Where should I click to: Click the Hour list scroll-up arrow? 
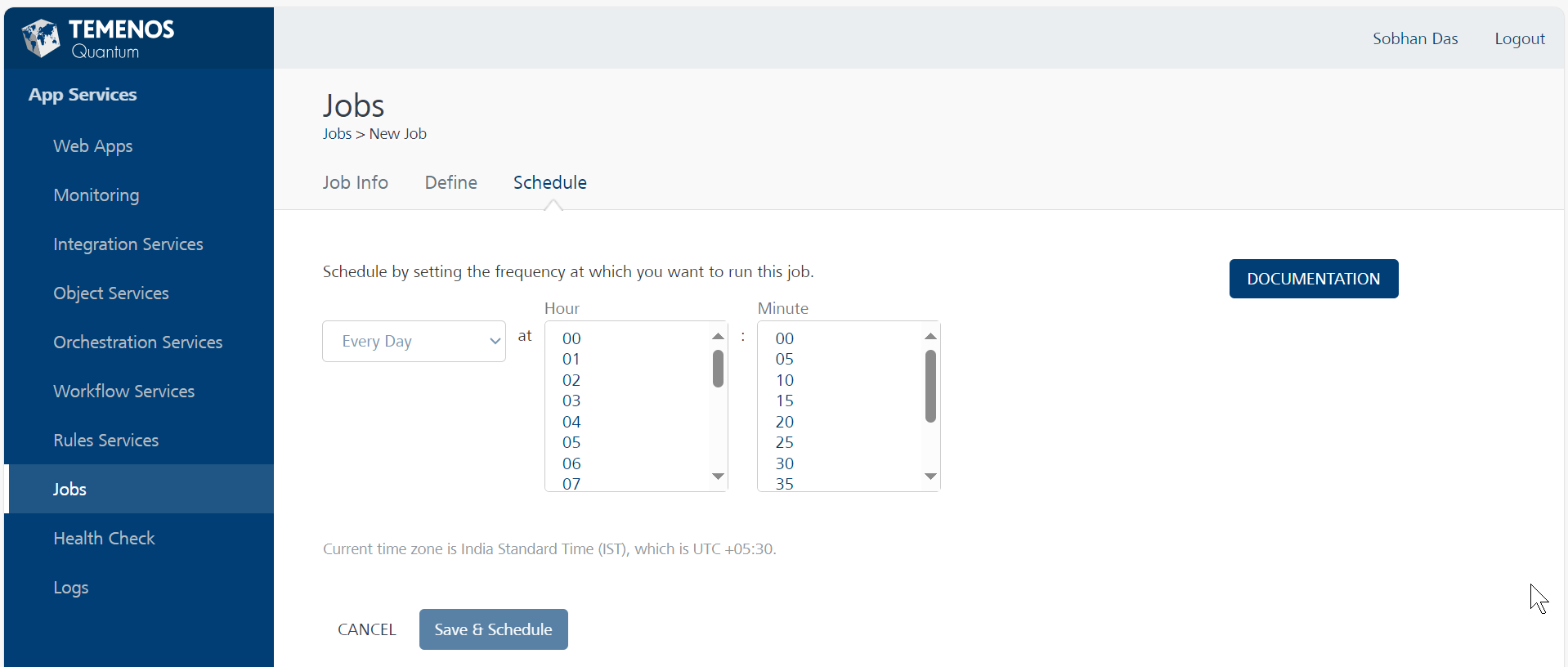tap(718, 336)
